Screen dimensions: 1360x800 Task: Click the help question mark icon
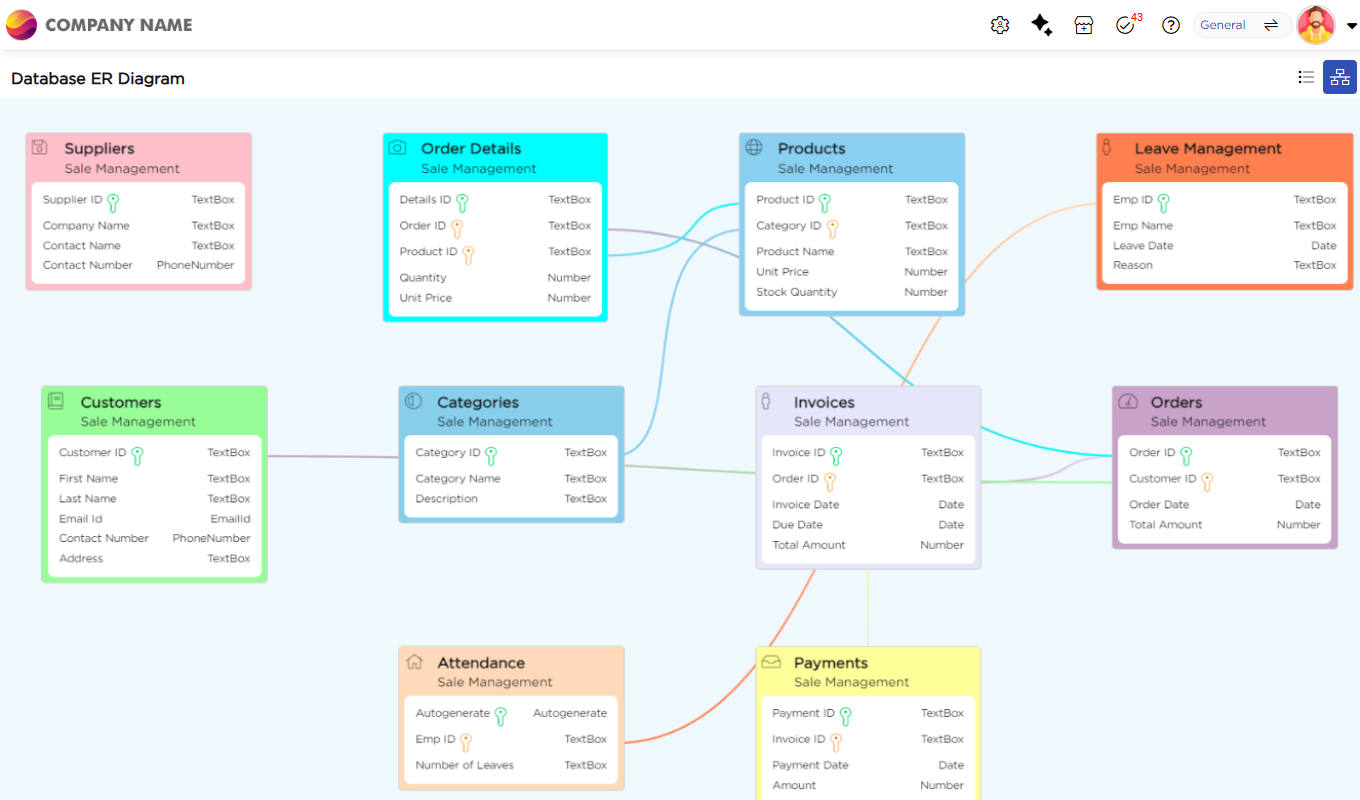tap(1170, 26)
